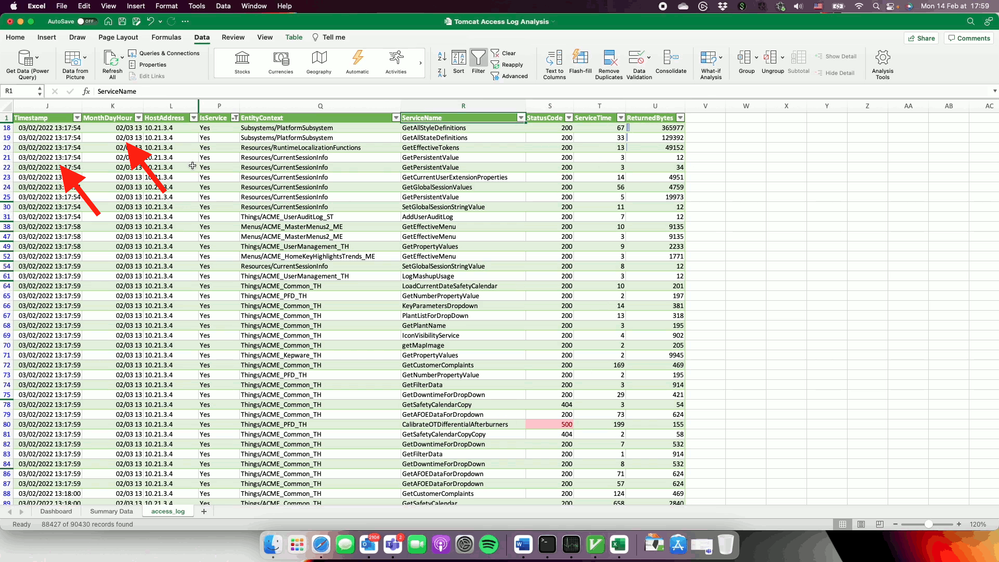Open Spotify from the Dock
The image size is (999, 562).
(489, 544)
